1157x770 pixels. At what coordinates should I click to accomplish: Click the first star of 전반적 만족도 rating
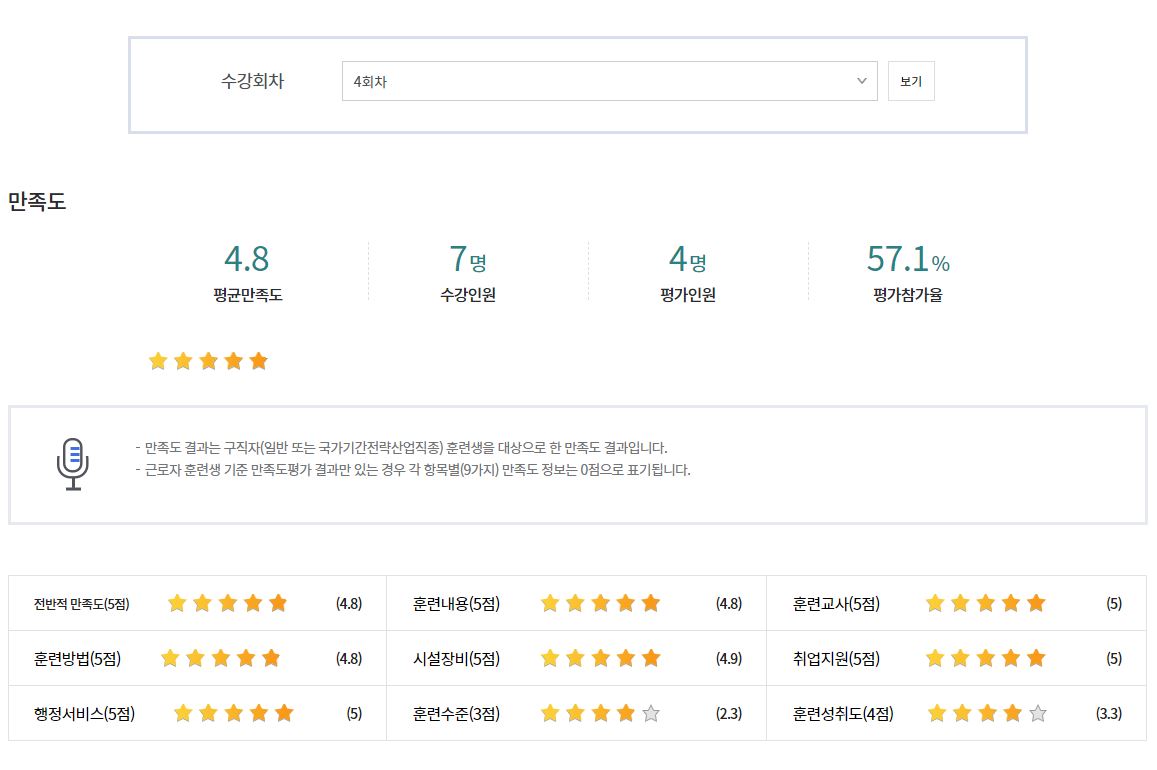pyautogui.click(x=177, y=603)
